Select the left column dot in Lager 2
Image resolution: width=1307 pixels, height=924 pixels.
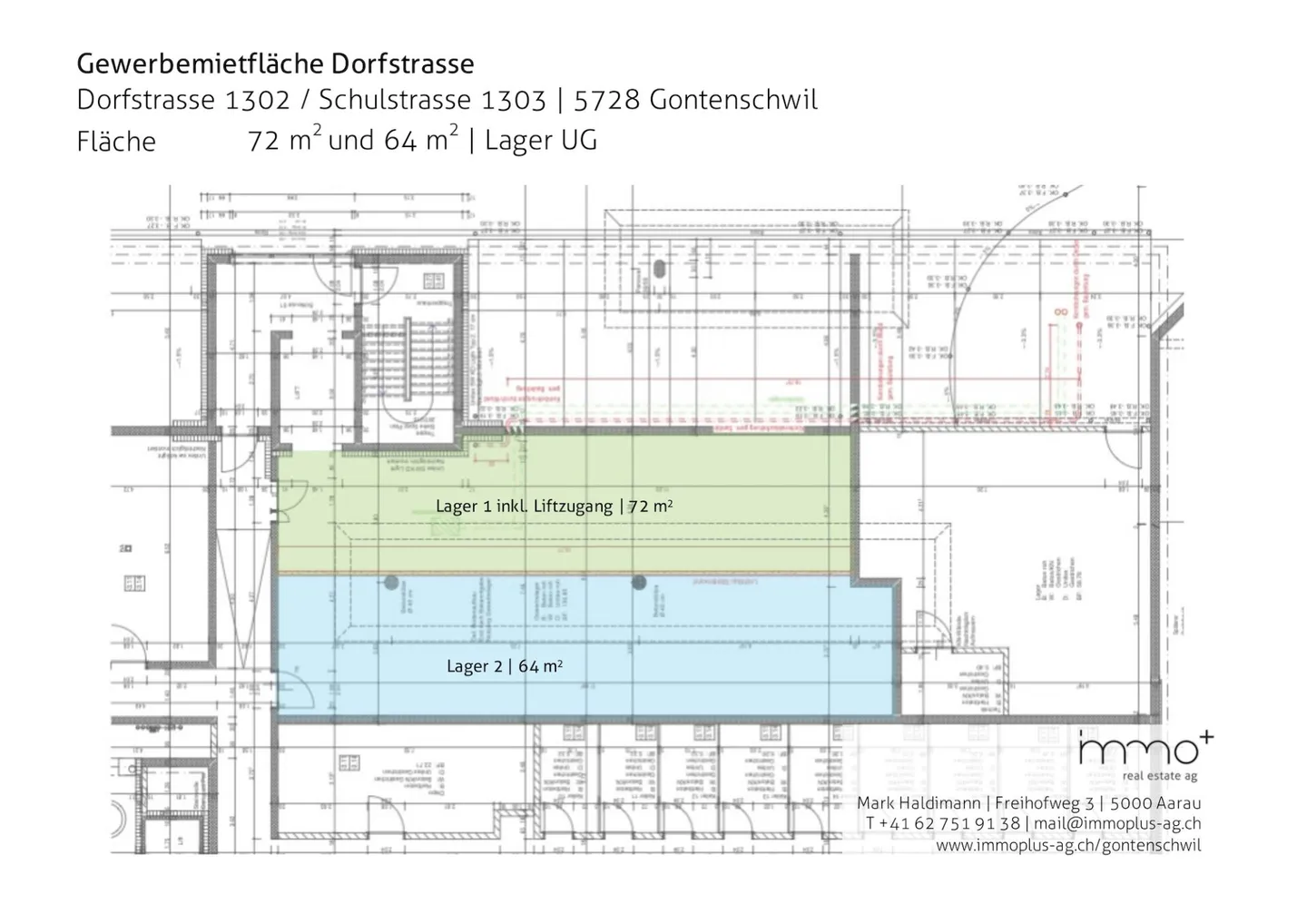pyautogui.click(x=391, y=582)
